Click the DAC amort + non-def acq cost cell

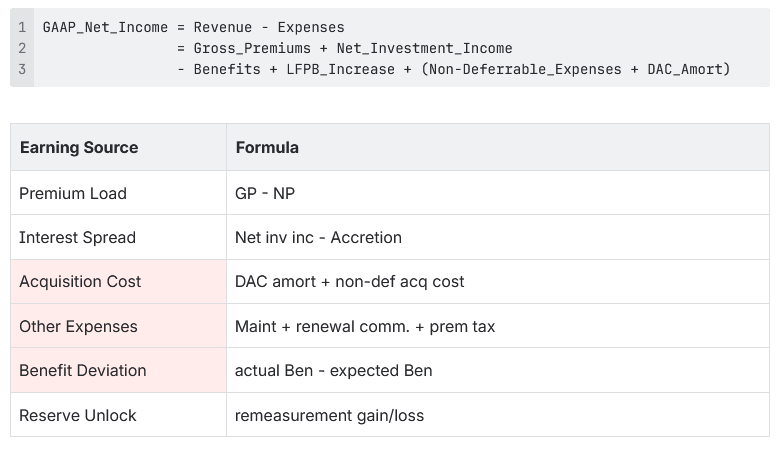349,282
